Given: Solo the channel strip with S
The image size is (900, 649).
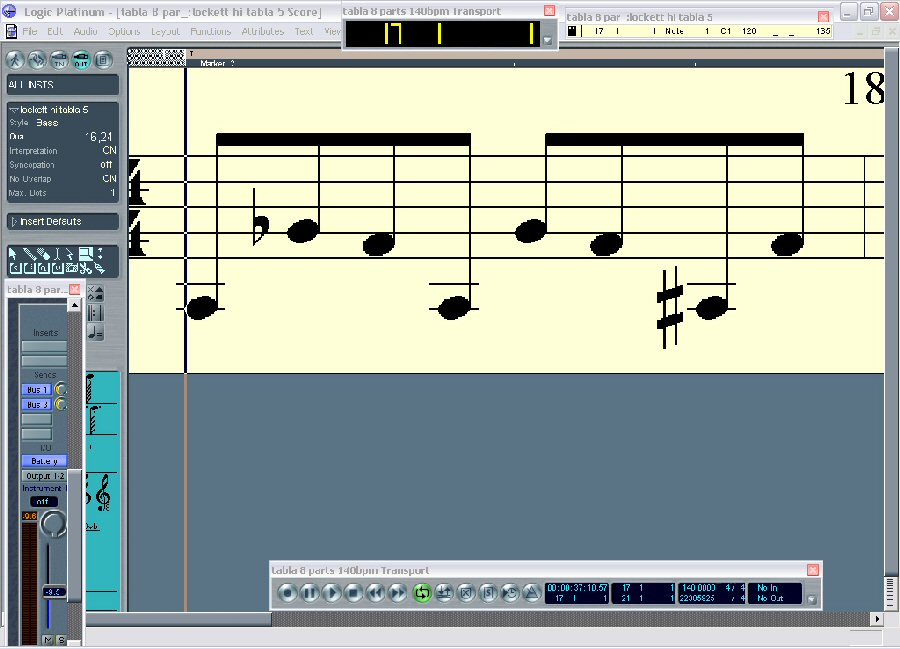Looking at the screenshot, I should tap(60, 639).
